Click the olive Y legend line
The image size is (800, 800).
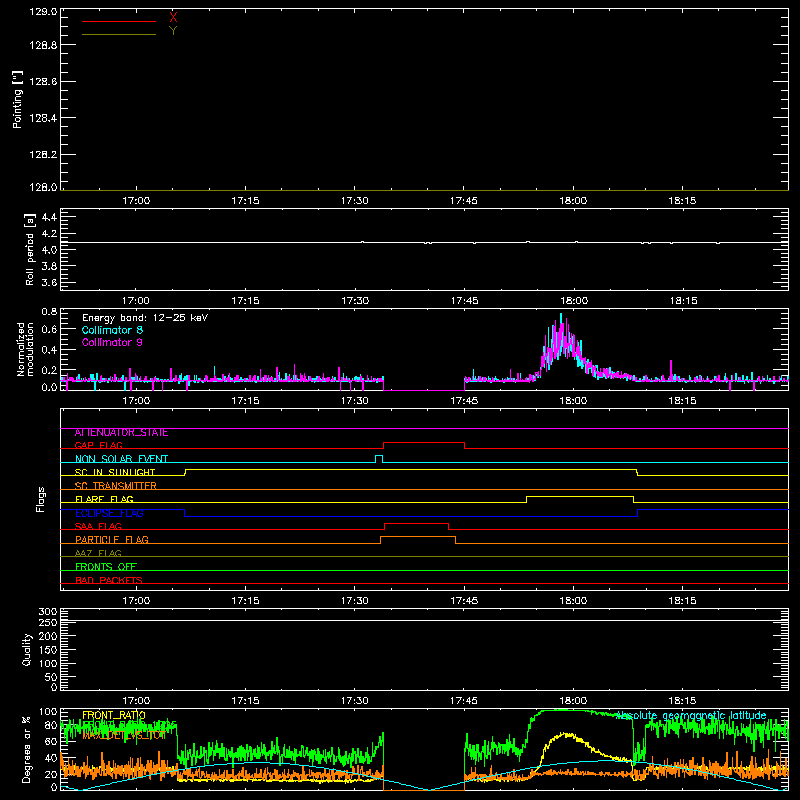(x=119, y=34)
